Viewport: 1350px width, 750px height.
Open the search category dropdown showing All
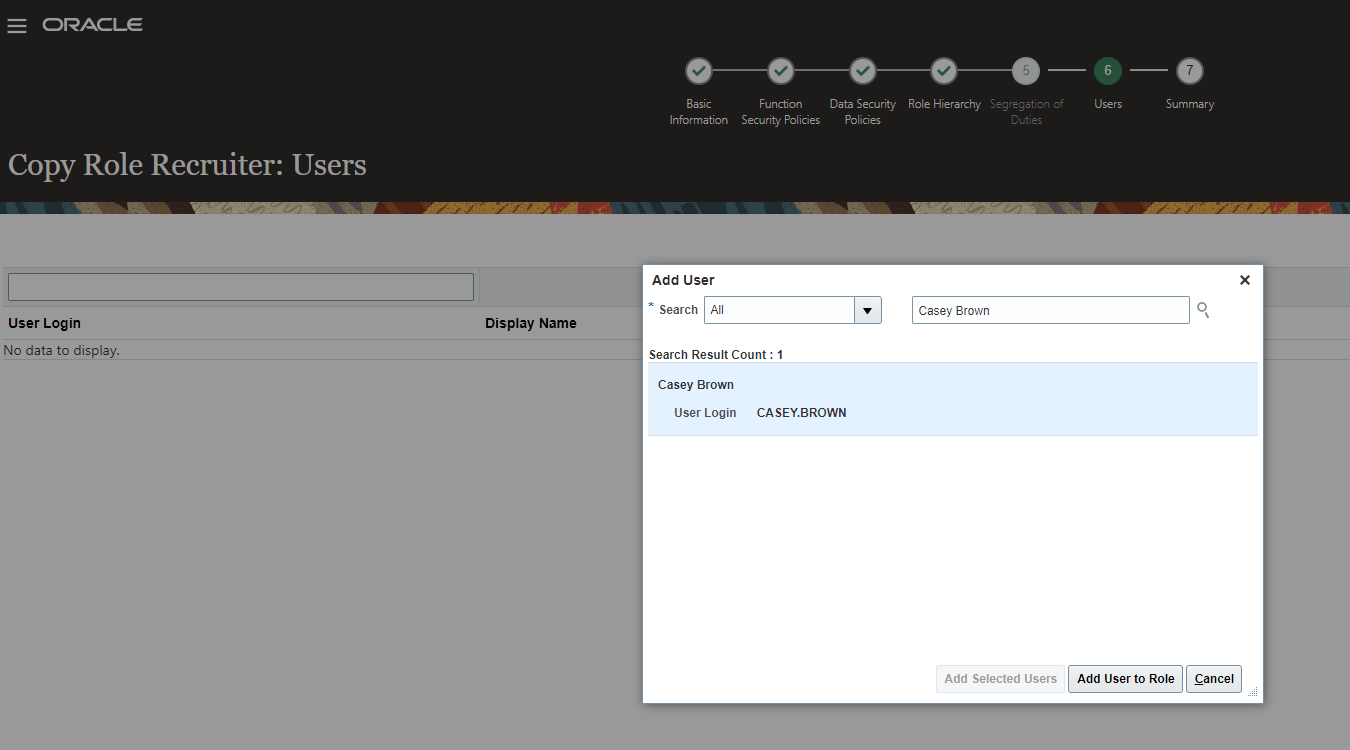pos(780,310)
